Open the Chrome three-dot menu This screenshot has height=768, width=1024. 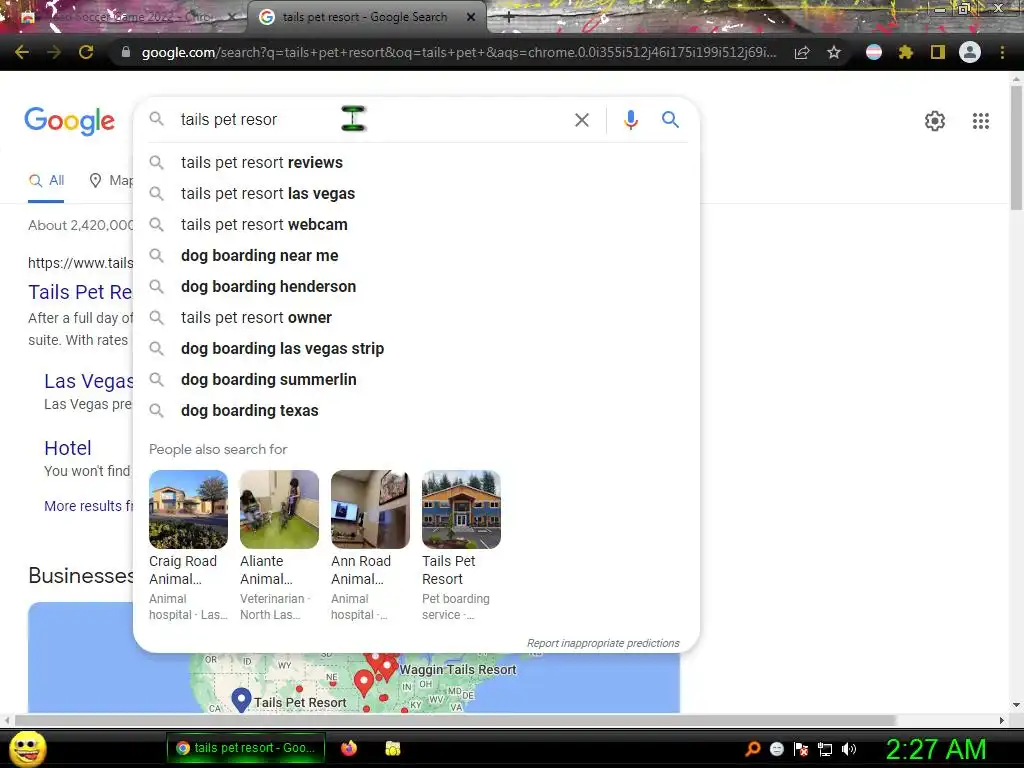1002,52
